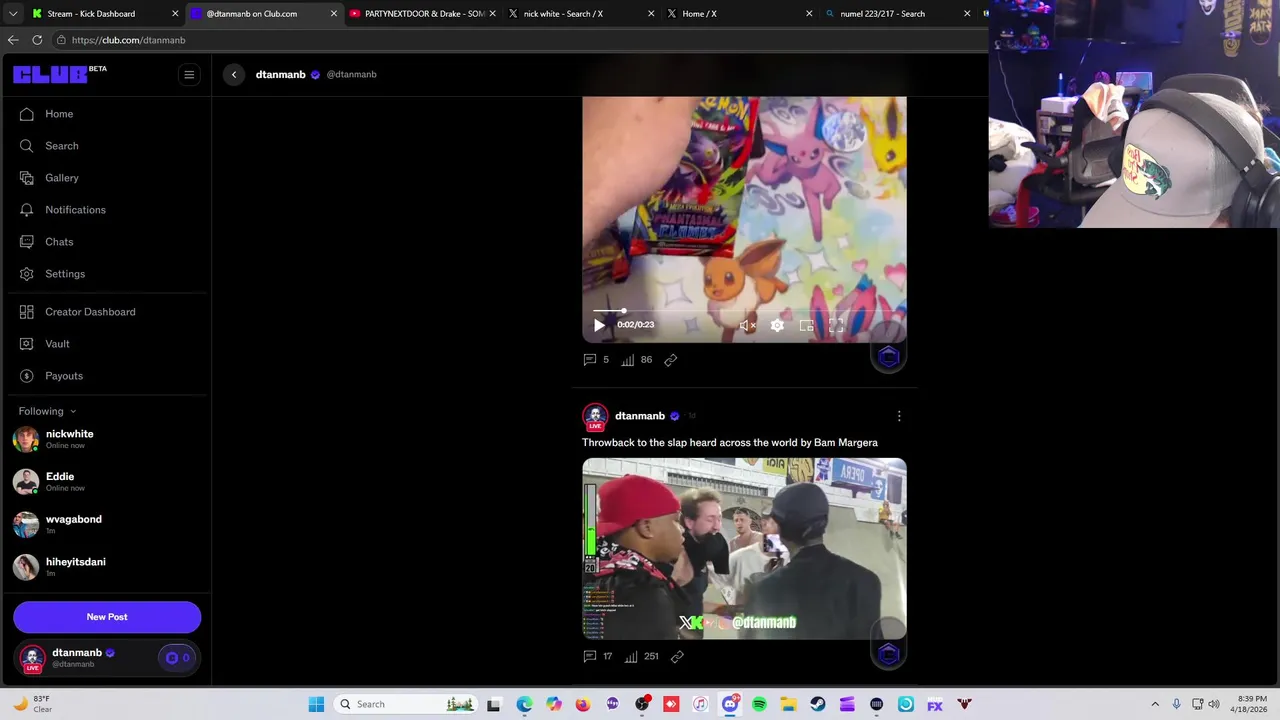Image resolution: width=1280 pixels, height=720 pixels.
Task: Open the Payouts page
Action: 64,376
